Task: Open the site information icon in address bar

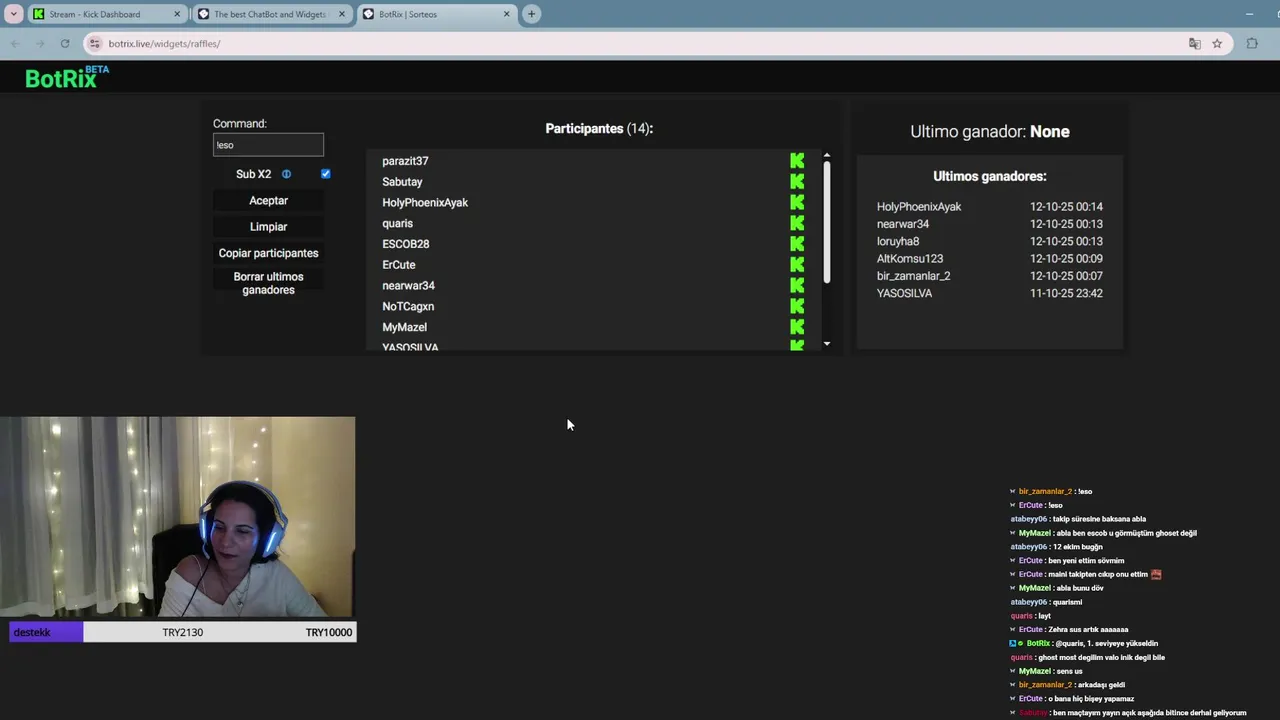Action: click(x=94, y=43)
